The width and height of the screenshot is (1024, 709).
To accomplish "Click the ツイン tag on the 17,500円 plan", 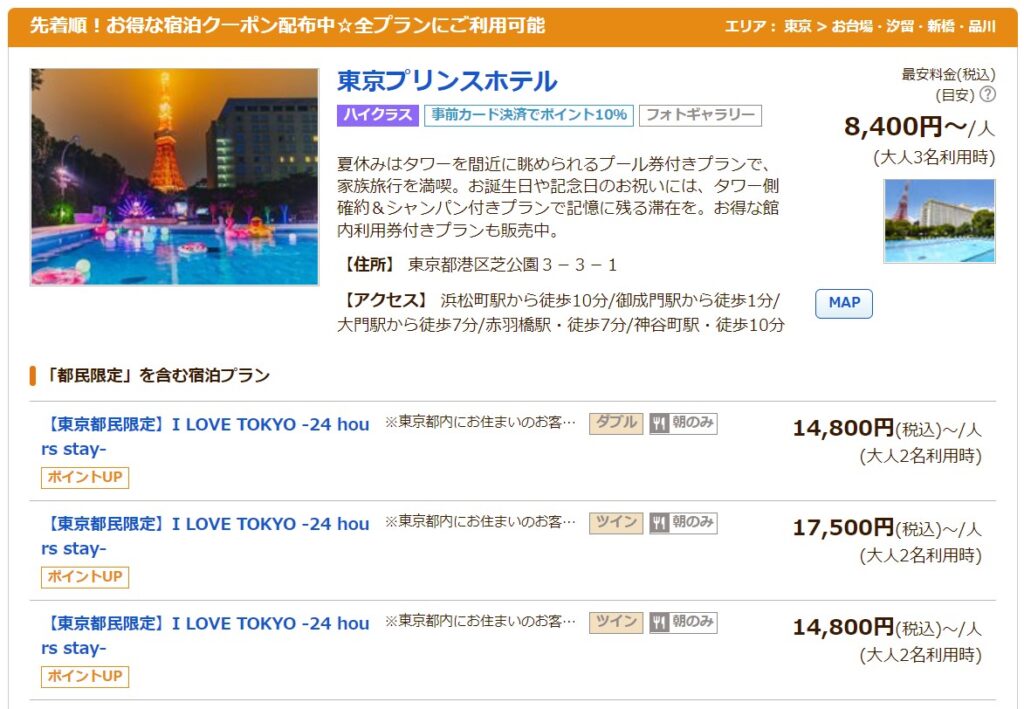I will click(x=616, y=522).
